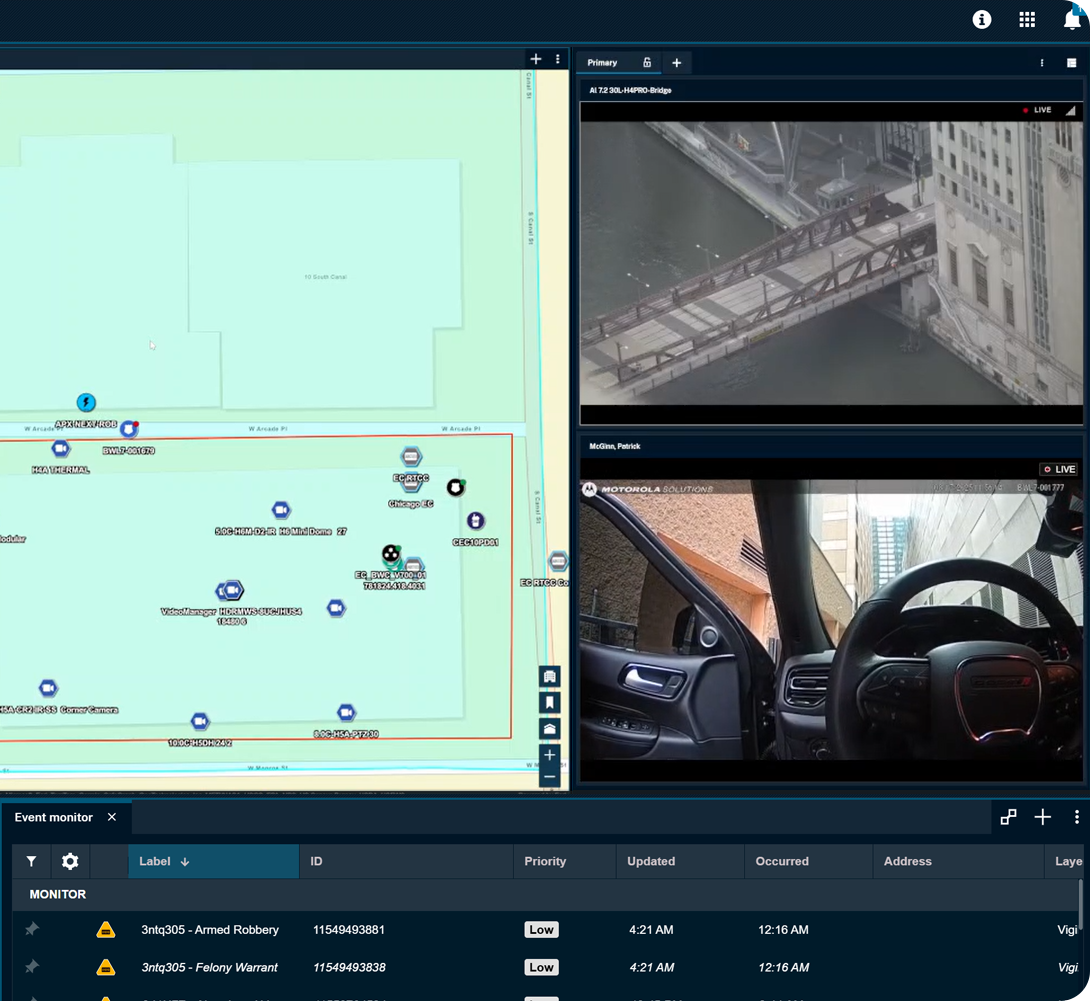Open the apps grid launcher
The width and height of the screenshot is (1090, 1001).
[x=1027, y=20]
